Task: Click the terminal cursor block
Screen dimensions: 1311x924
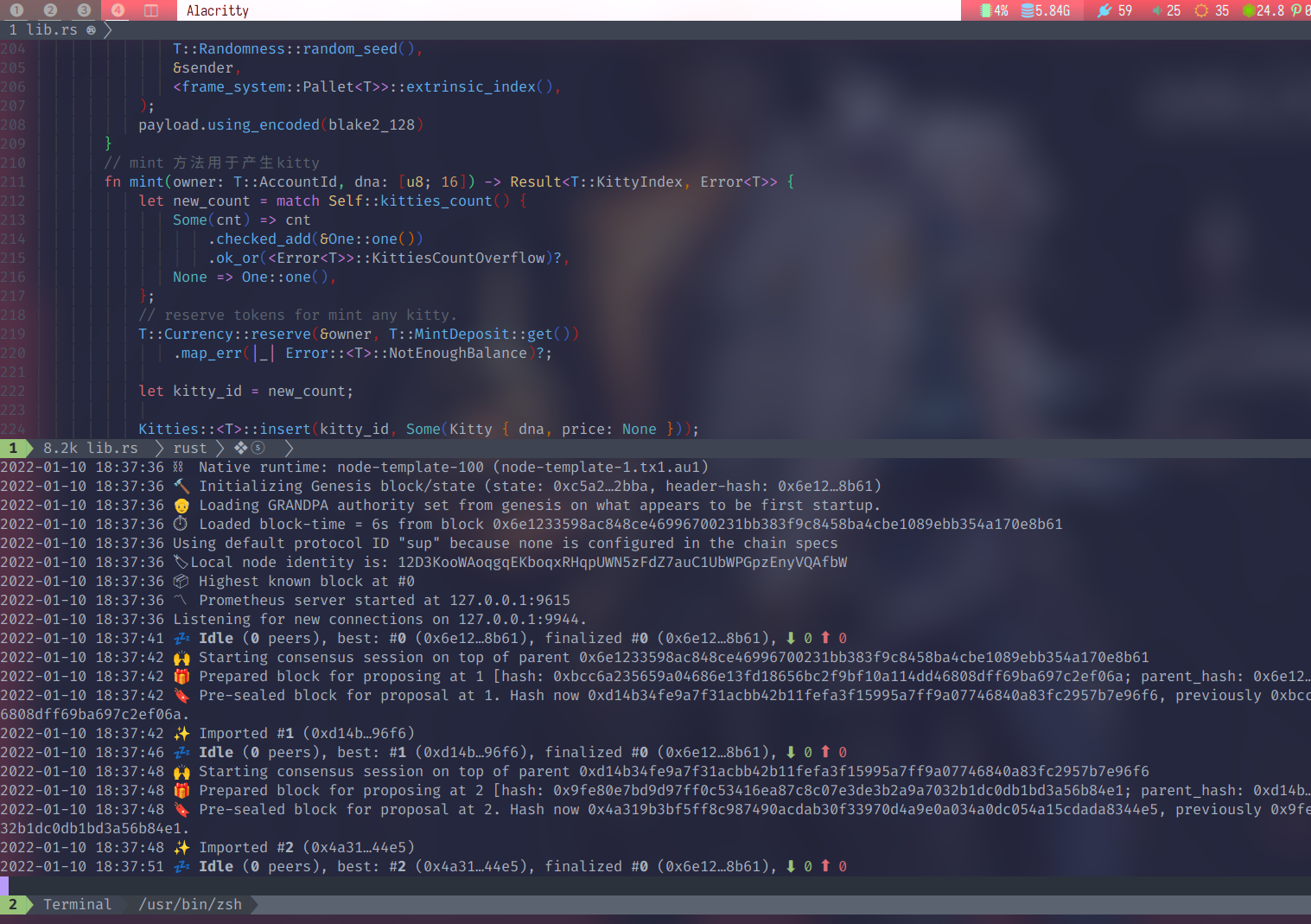Action: pyautogui.click(x=4, y=885)
